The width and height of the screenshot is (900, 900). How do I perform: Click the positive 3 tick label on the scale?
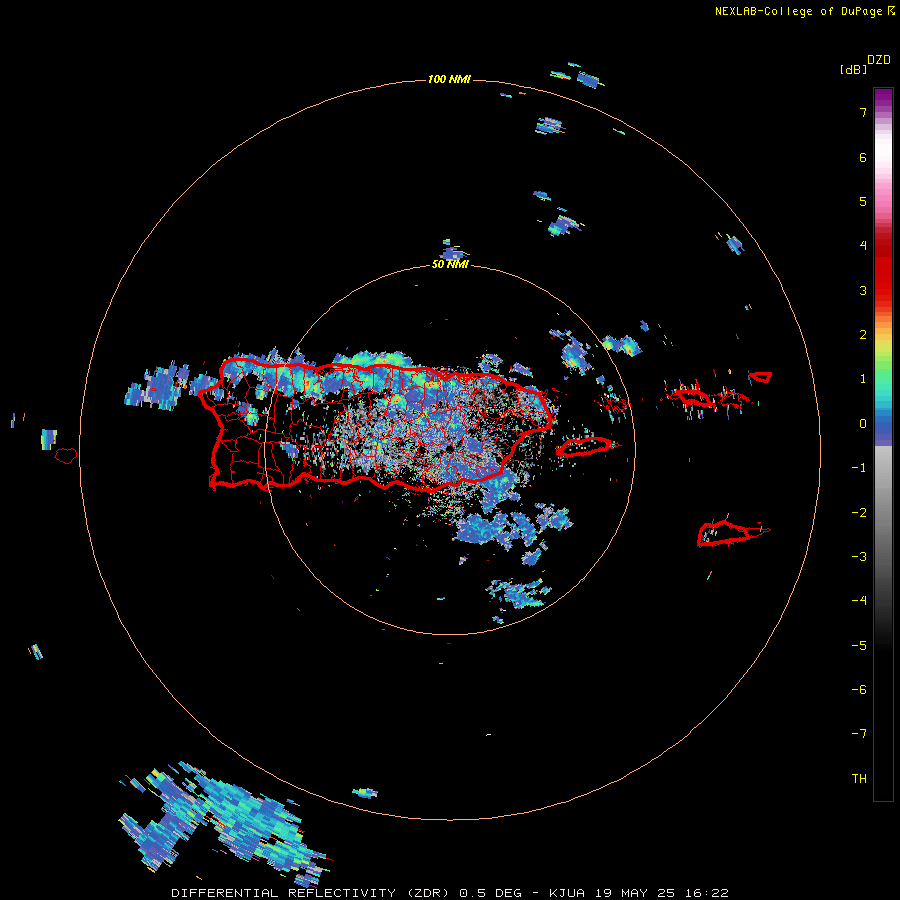[863, 290]
